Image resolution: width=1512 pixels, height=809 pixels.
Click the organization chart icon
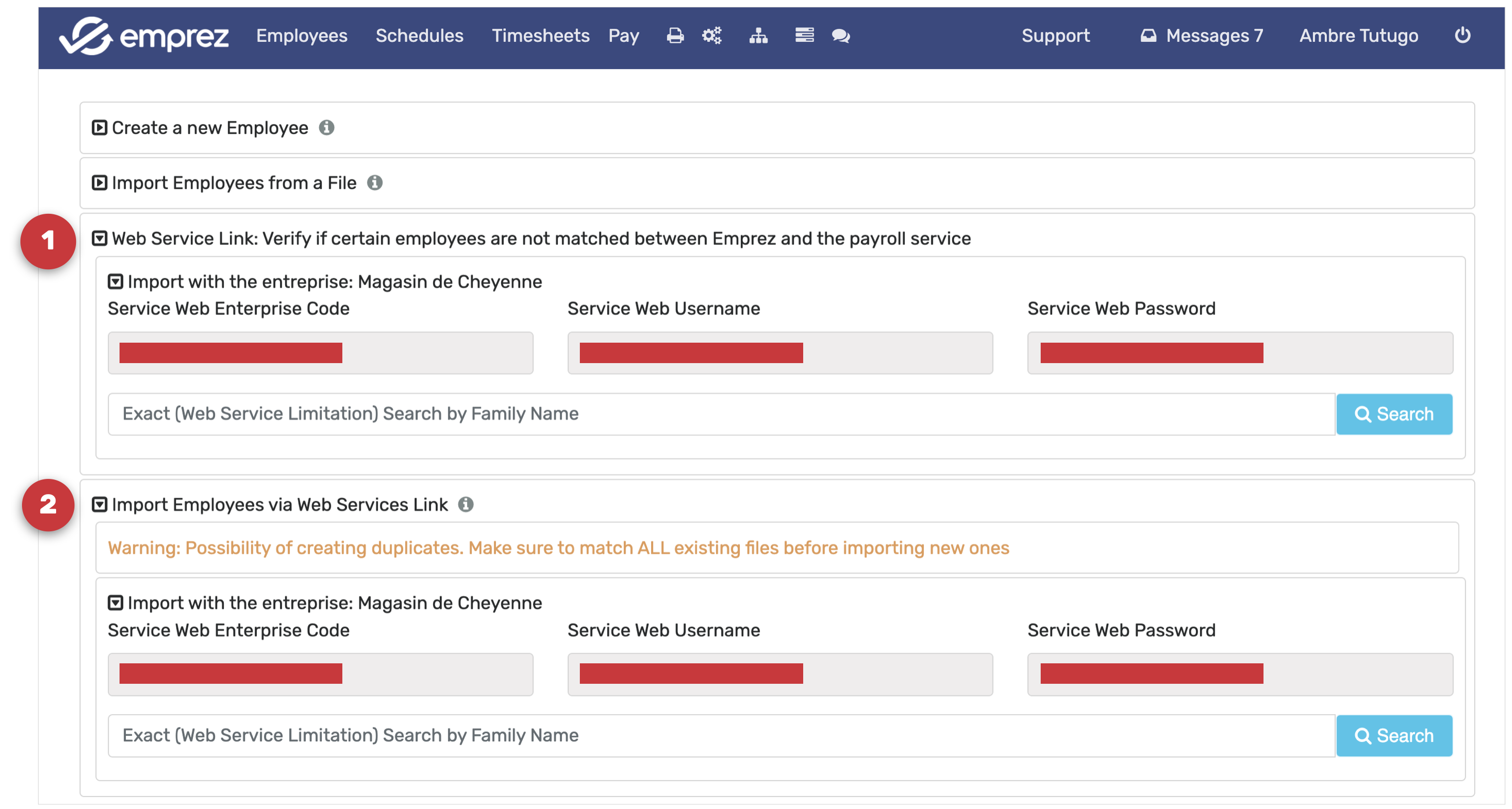[x=758, y=36]
